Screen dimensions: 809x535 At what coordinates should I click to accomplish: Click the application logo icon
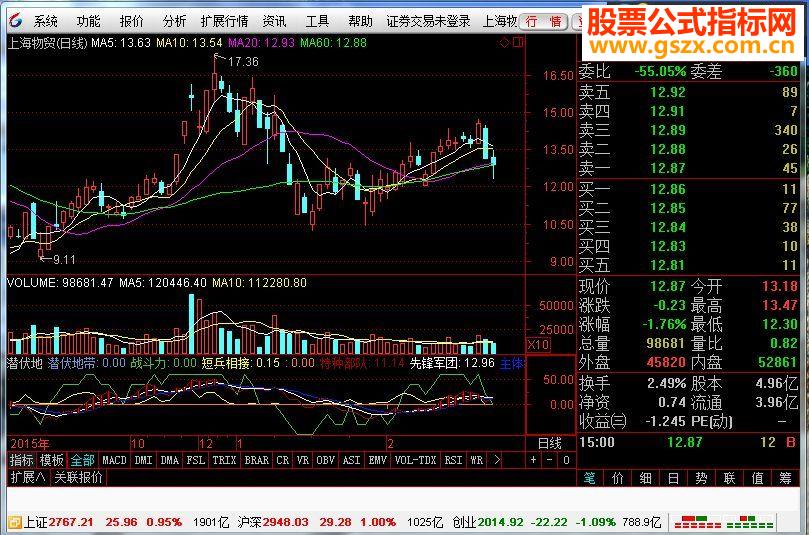(x=16, y=21)
